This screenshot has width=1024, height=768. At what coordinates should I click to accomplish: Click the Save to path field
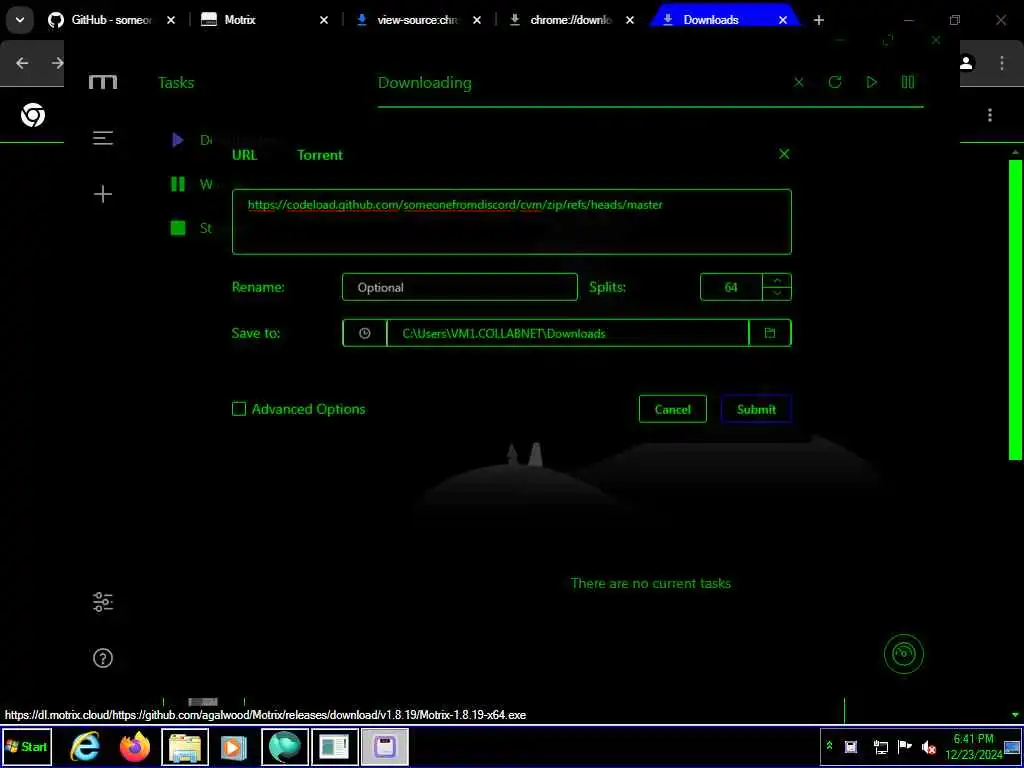568,333
